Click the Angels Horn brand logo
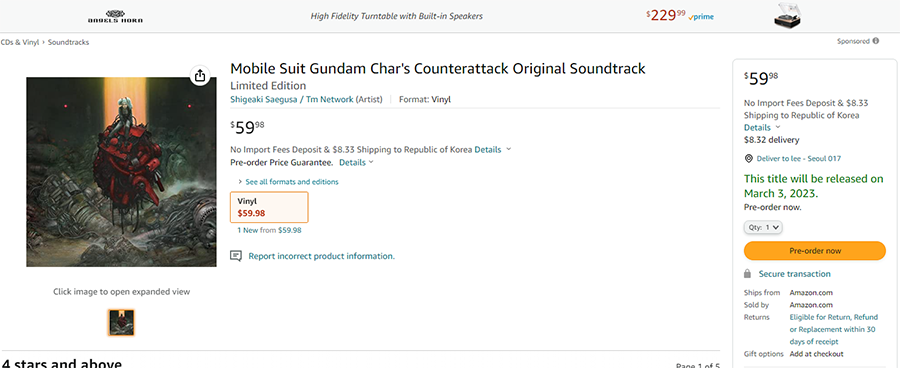Image resolution: width=900 pixels, height=368 pixels. [115, 16]
